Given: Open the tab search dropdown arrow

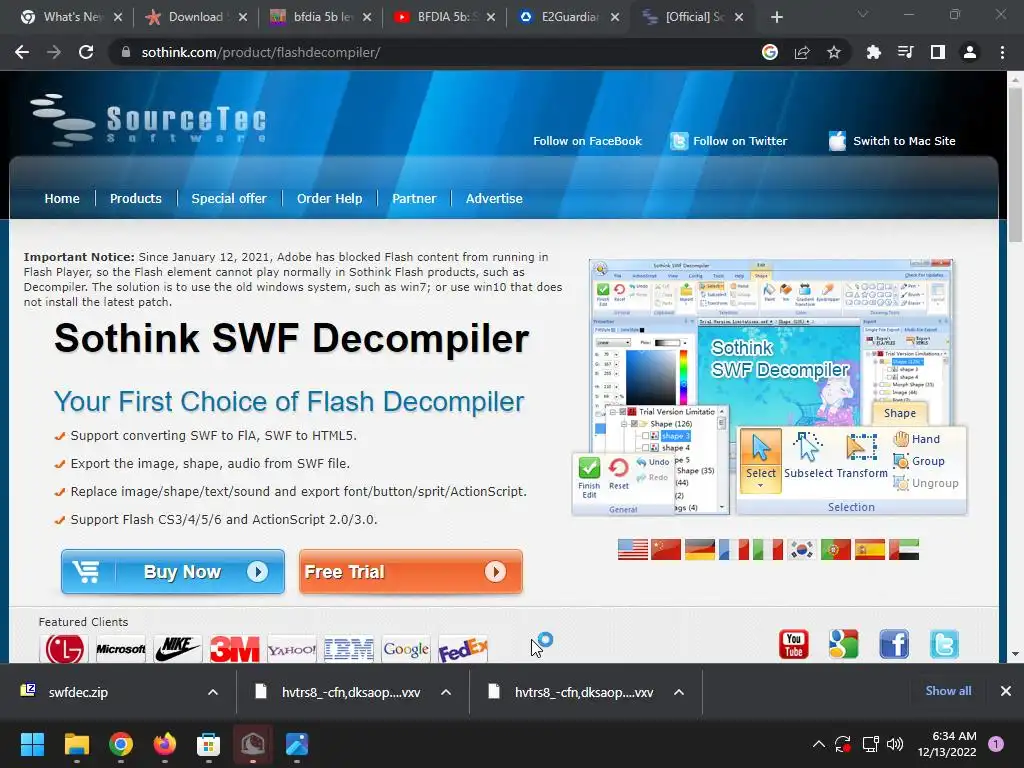Looking at the screenshot, I should coord(863,14).
